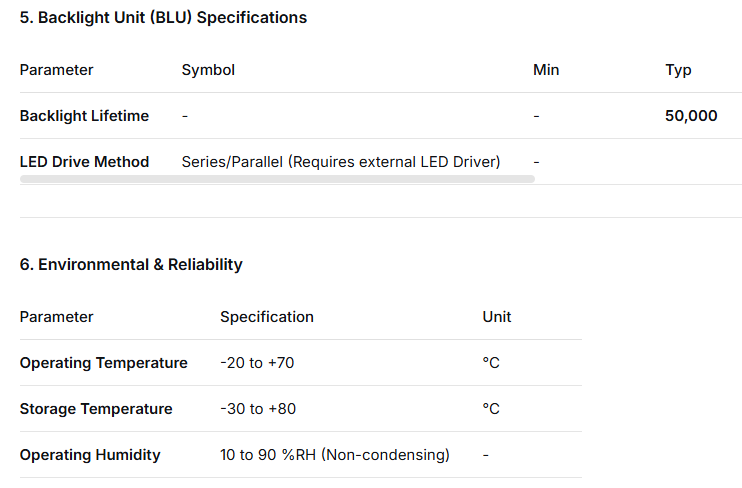Click the Unit column header

(497, 317)
